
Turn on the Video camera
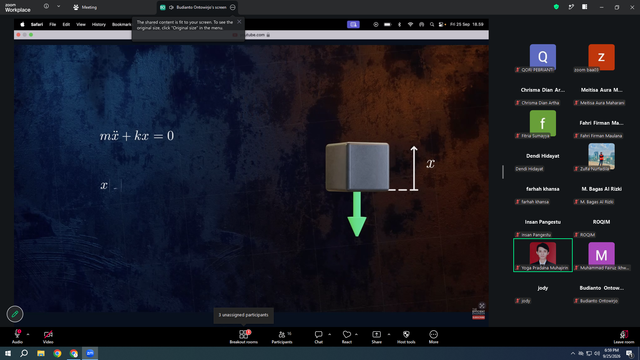(x=48, y=337)
